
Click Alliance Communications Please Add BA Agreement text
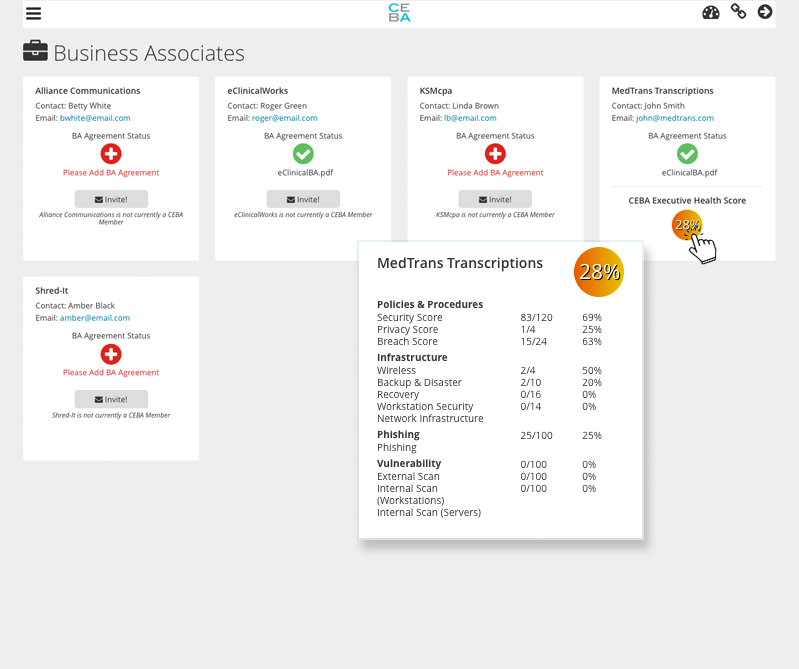(111, 173)
